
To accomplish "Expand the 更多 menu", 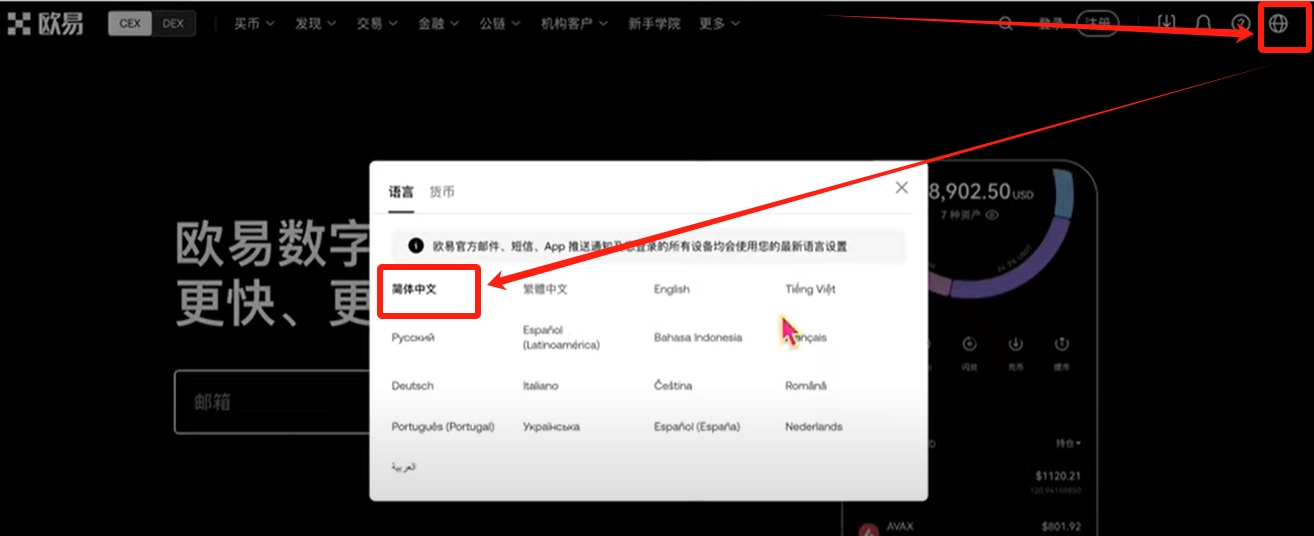I will click(x=720, y=24).
